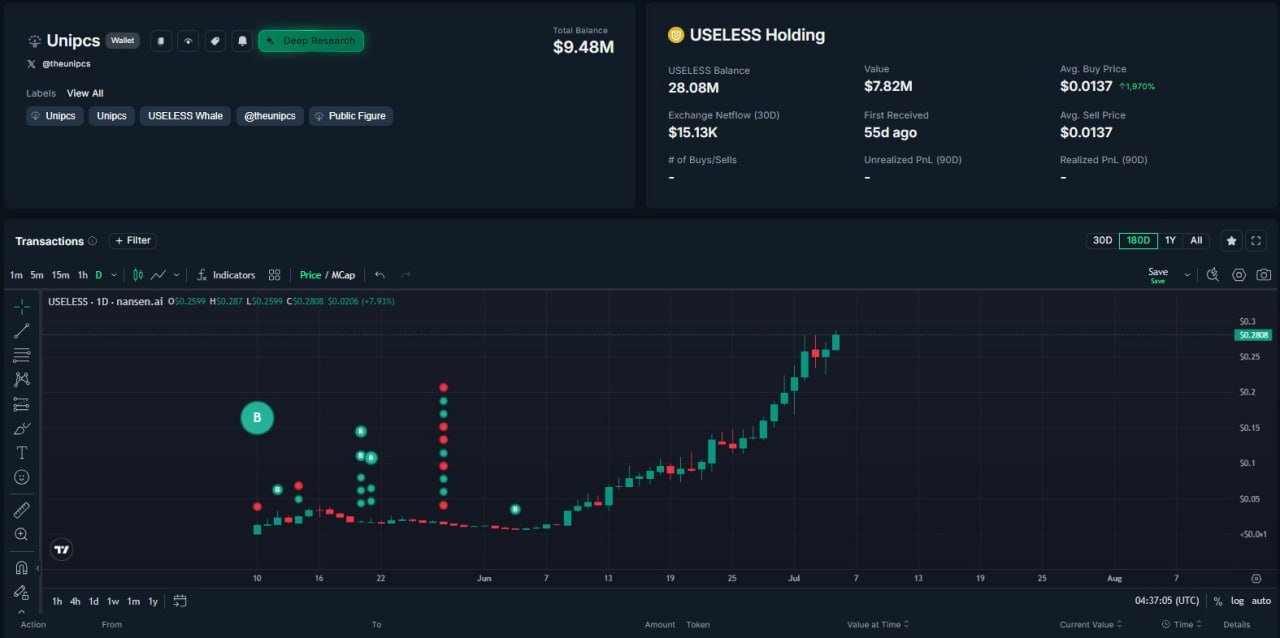Click the 04:37:05 (UTC) timezone clock
The width and height of the screenshot is (1280, 638).
[1167, 601]
